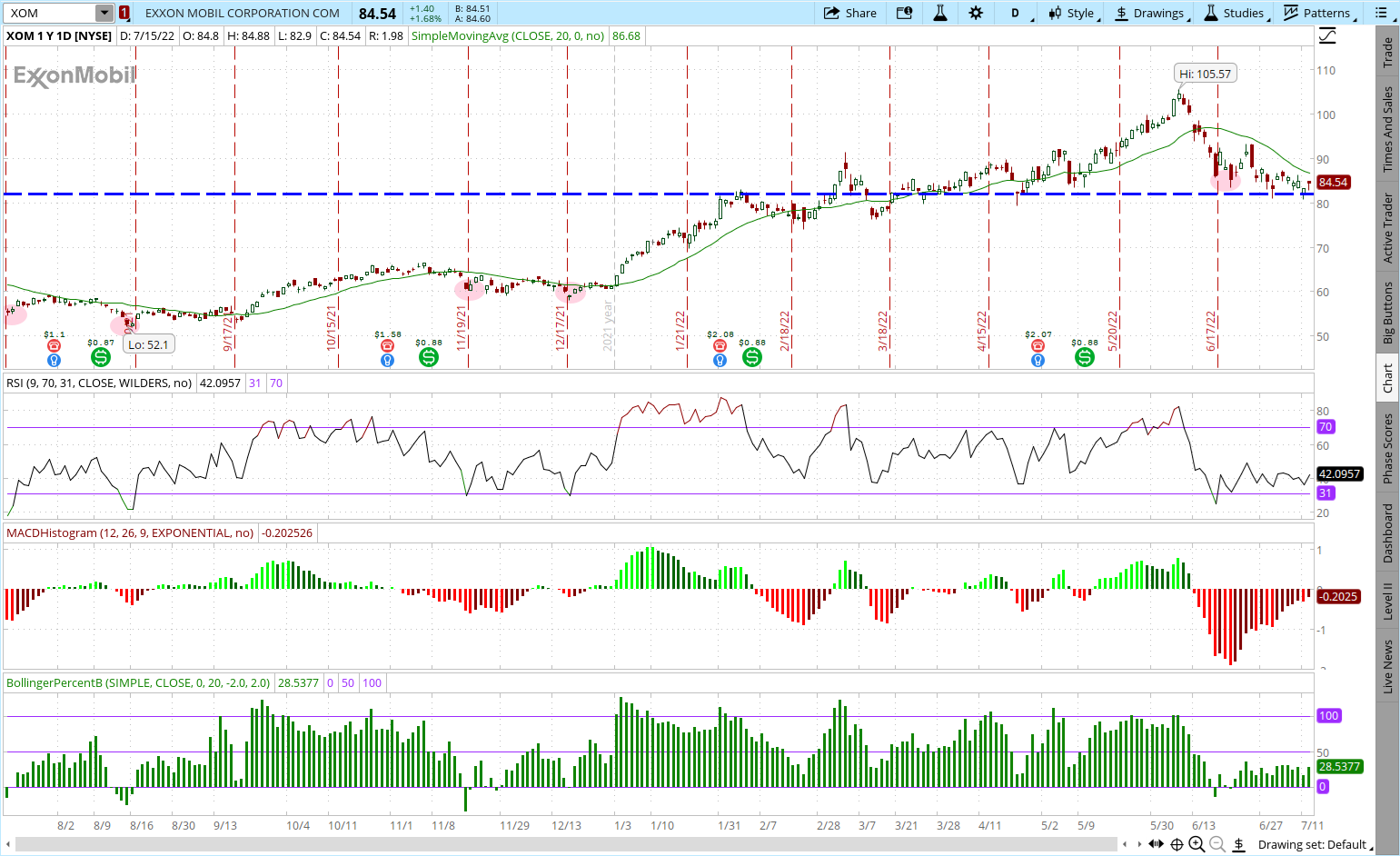Select the Chart side tab
Screen dimensions: 1400x856
1387,378
